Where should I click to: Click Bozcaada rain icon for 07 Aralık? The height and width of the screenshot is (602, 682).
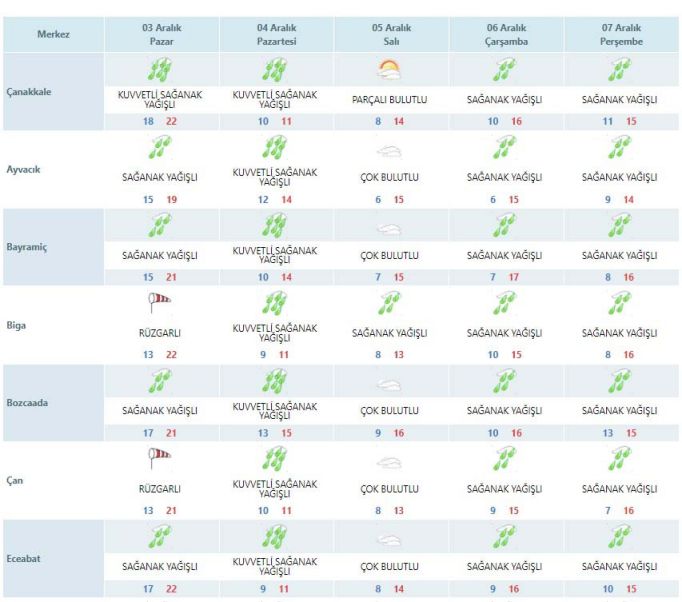pos(619,381)
